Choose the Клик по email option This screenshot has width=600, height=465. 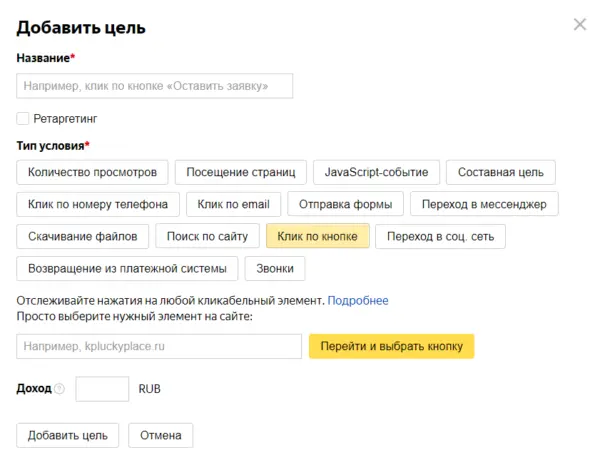(233, 204)
